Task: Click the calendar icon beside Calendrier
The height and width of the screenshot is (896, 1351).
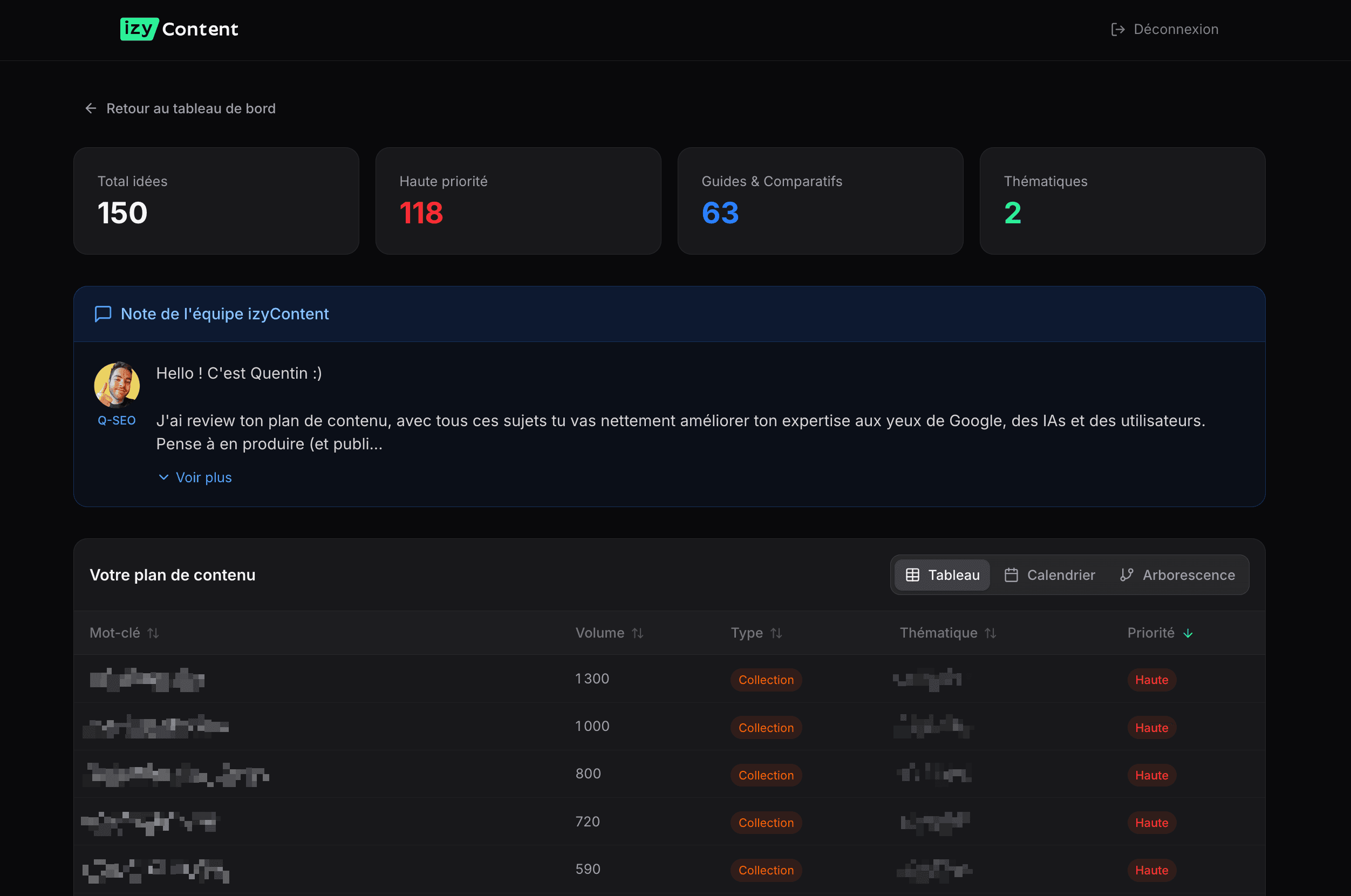Action: tap(1012, 575)
